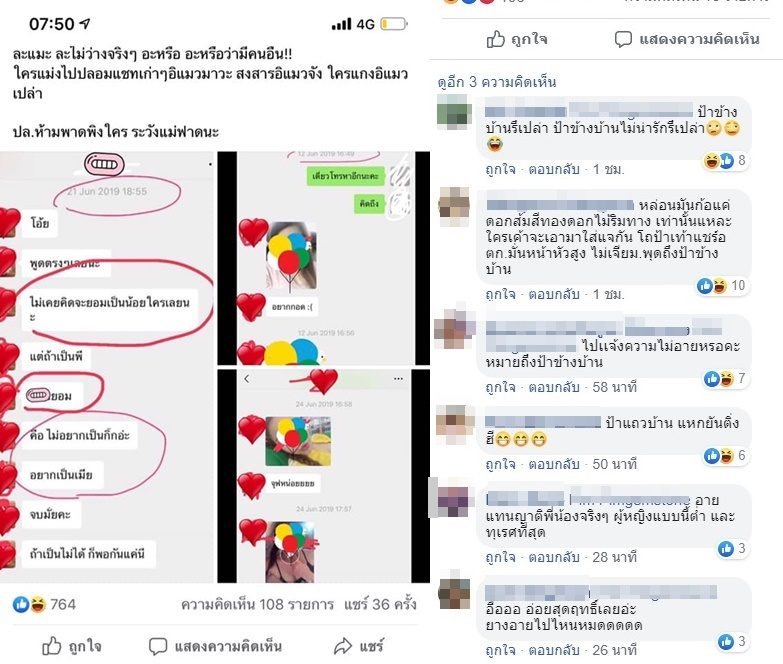Open the top right chat screenshot with balloons
This screenshot has height=664, width=783.
click(x=324, y=258)
